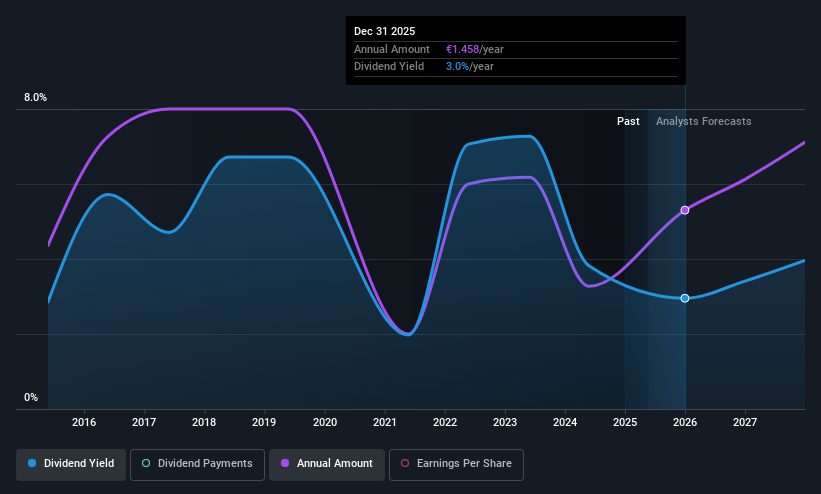The height and width of the screenshot is (494, 821).
Task: Click the 2019 x-axis label
Action: click(264, 422)
